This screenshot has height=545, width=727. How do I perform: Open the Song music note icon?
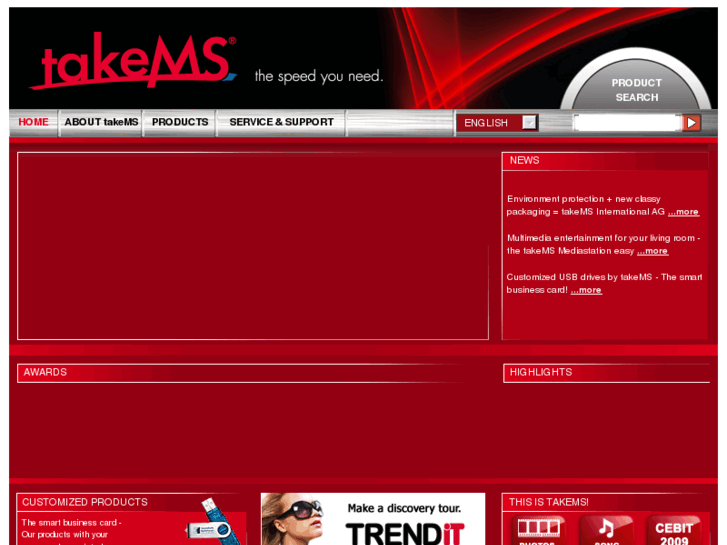[606, 530]
